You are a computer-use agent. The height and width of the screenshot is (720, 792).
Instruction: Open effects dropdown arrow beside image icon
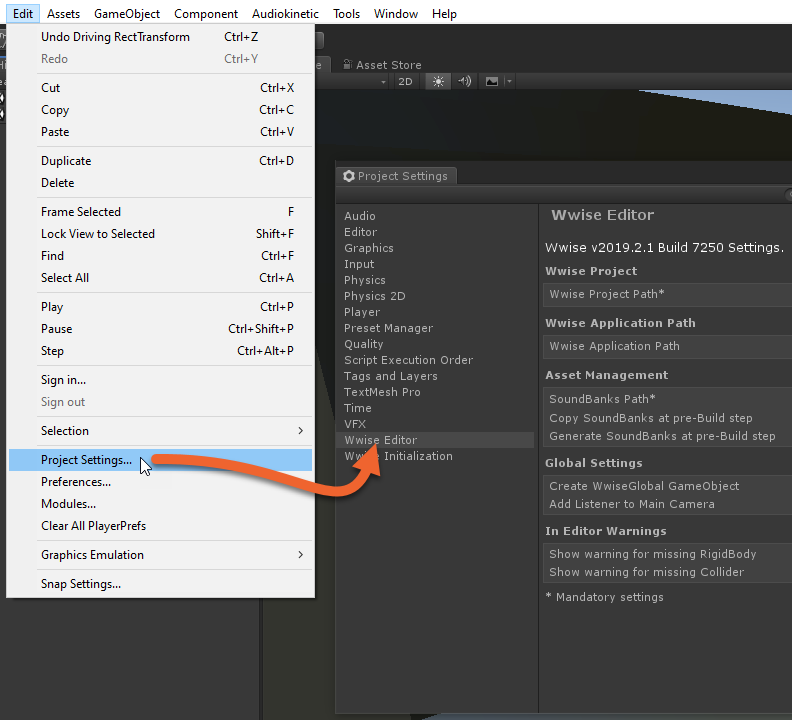pyautogui.click(x=509, y=81)
